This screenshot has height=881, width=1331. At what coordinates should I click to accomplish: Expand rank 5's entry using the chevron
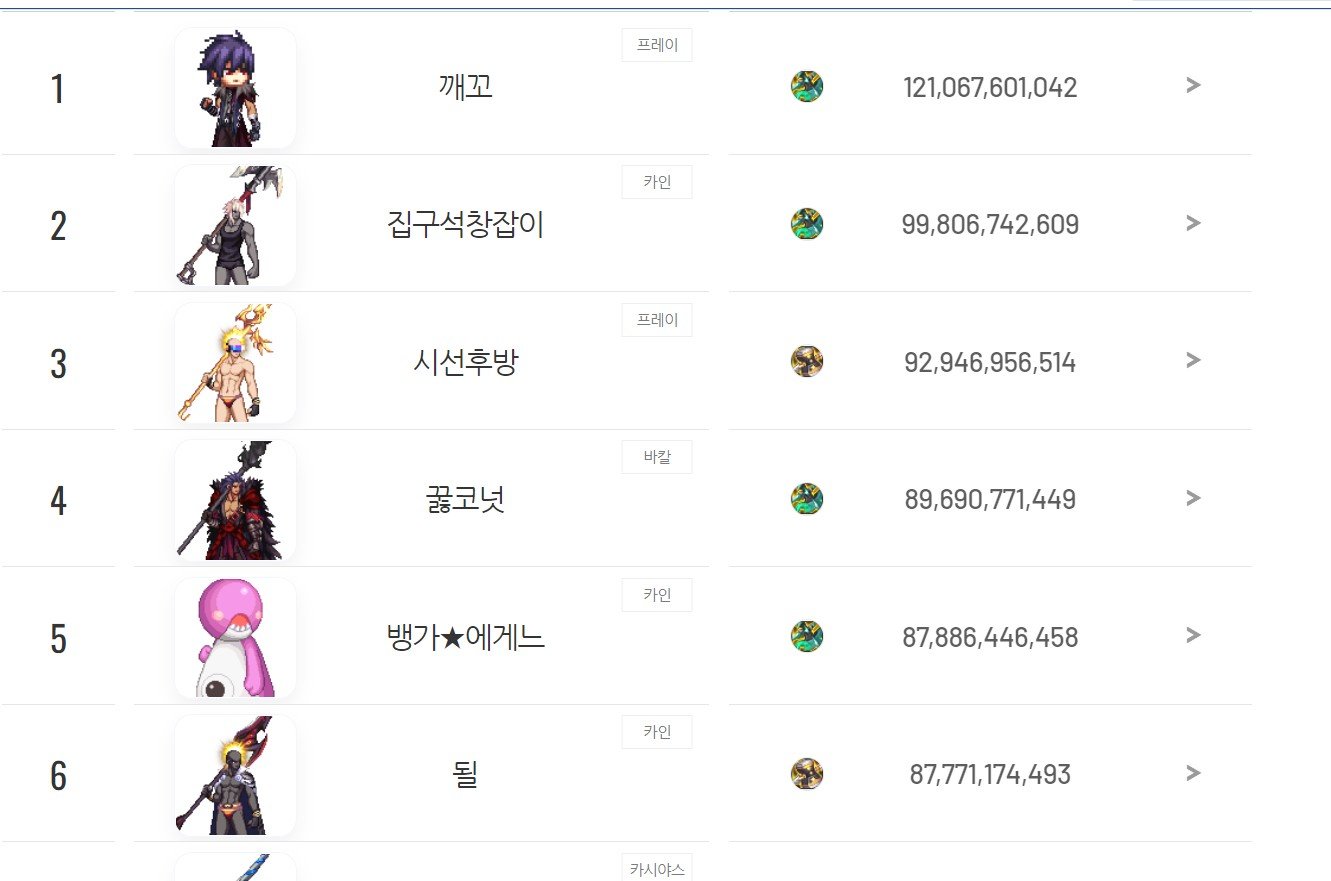tap(1192, 636)
